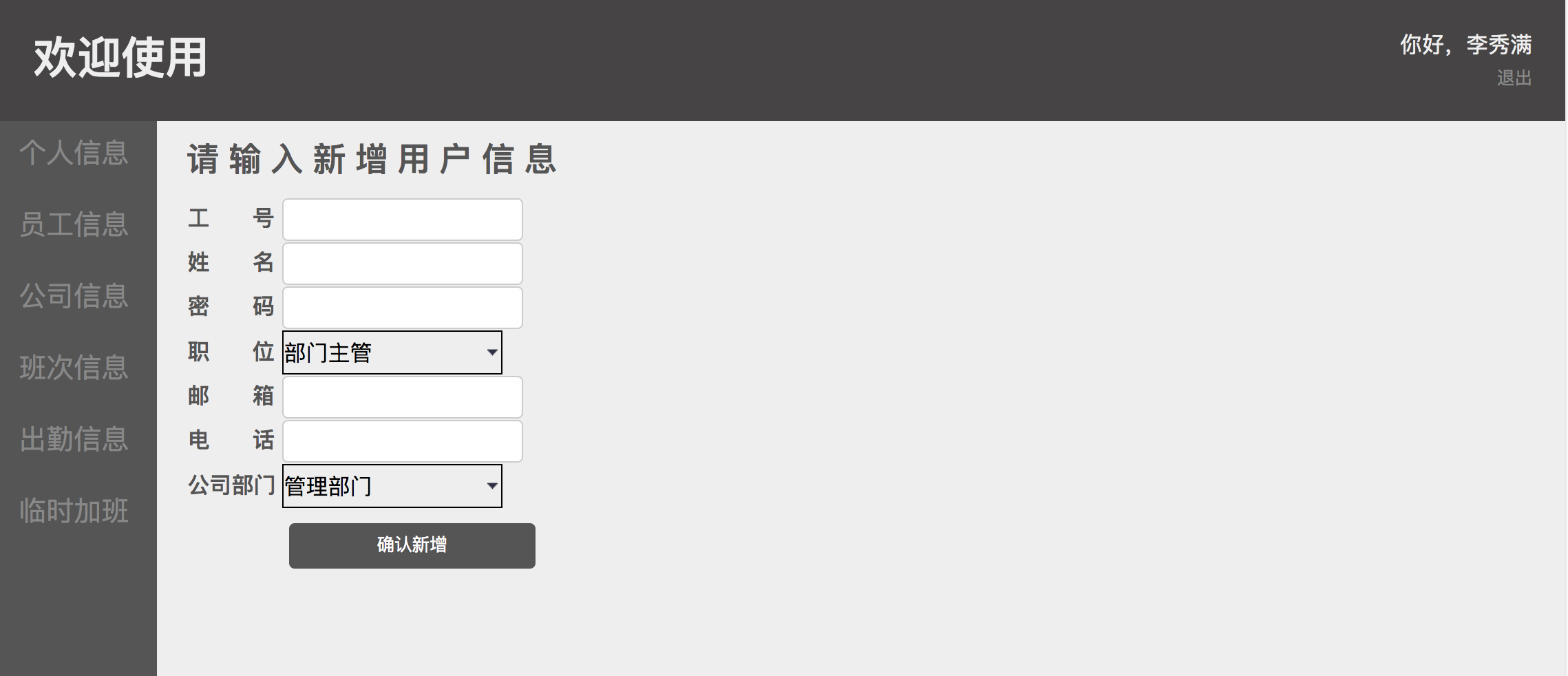Click the arrow on 公司部门 select box
The height and width of the screenshot is (676, 1568).
click(x=492, y=486)
